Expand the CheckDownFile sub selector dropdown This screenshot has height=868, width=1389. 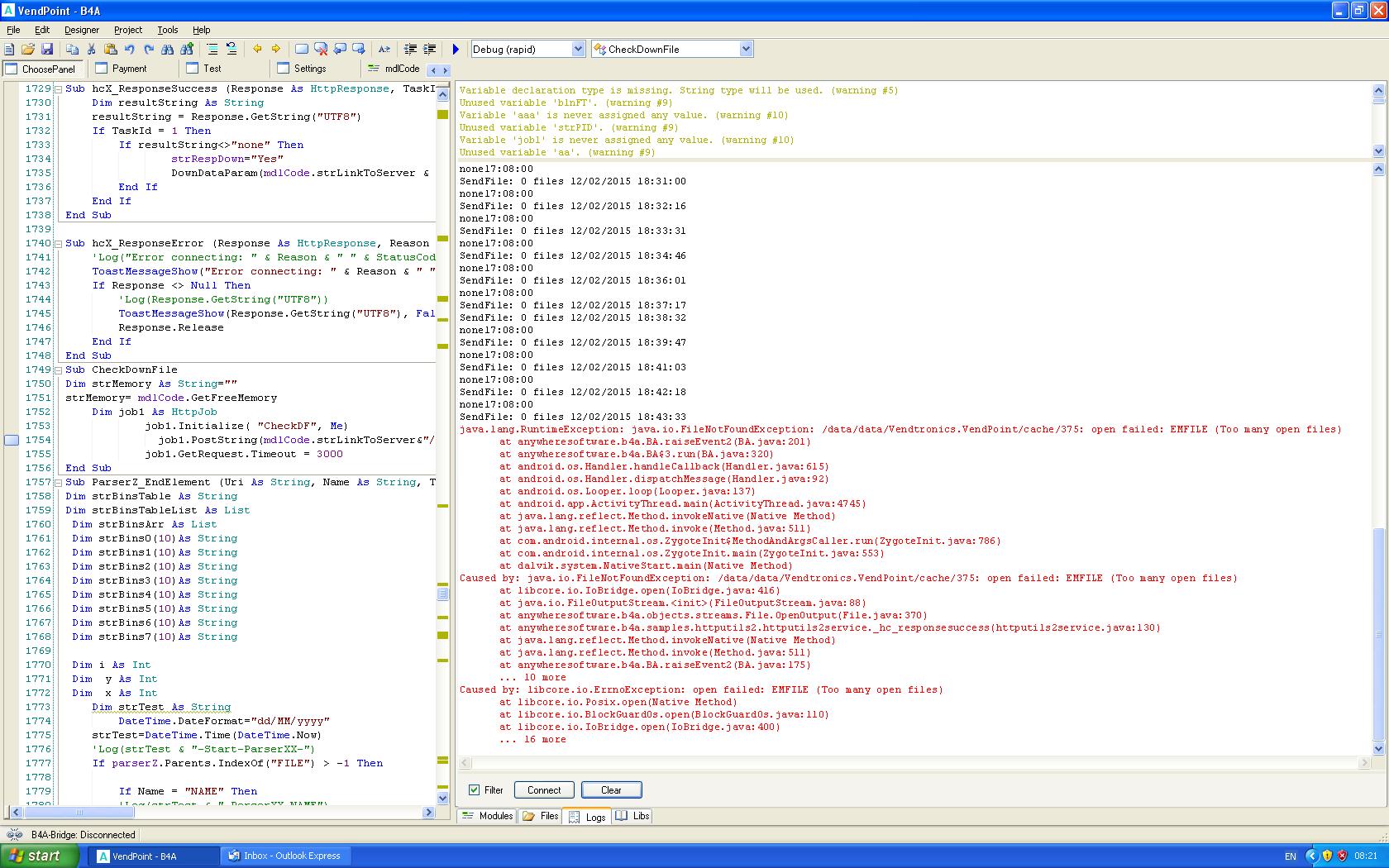[x=746, y=50]
